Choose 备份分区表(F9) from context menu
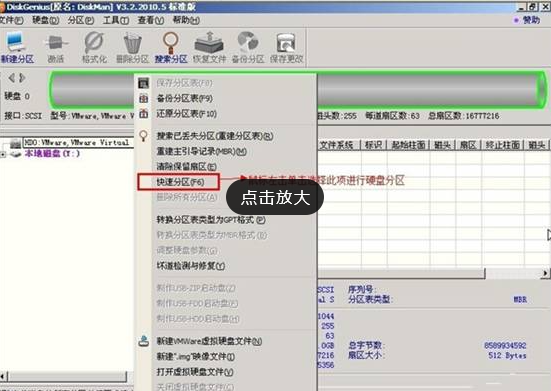The height and width of the screenshot is (391, 551). coord(184,98)
